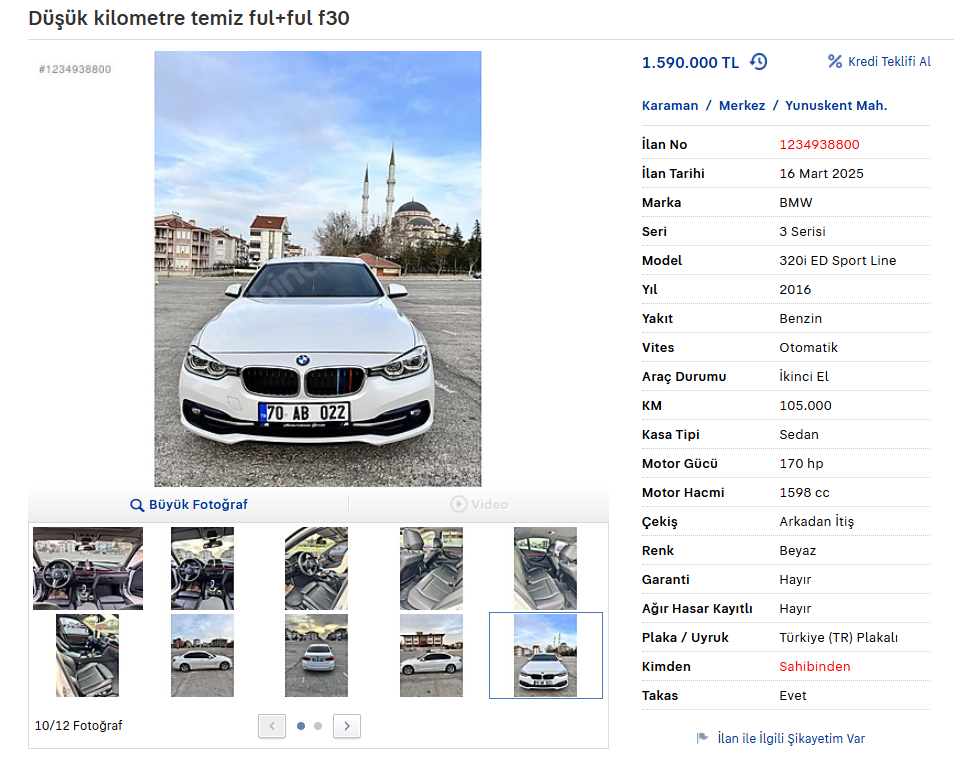Select the rear view car thumbnail
Viewport: 954px width, 759px height.
coord(316,655)
